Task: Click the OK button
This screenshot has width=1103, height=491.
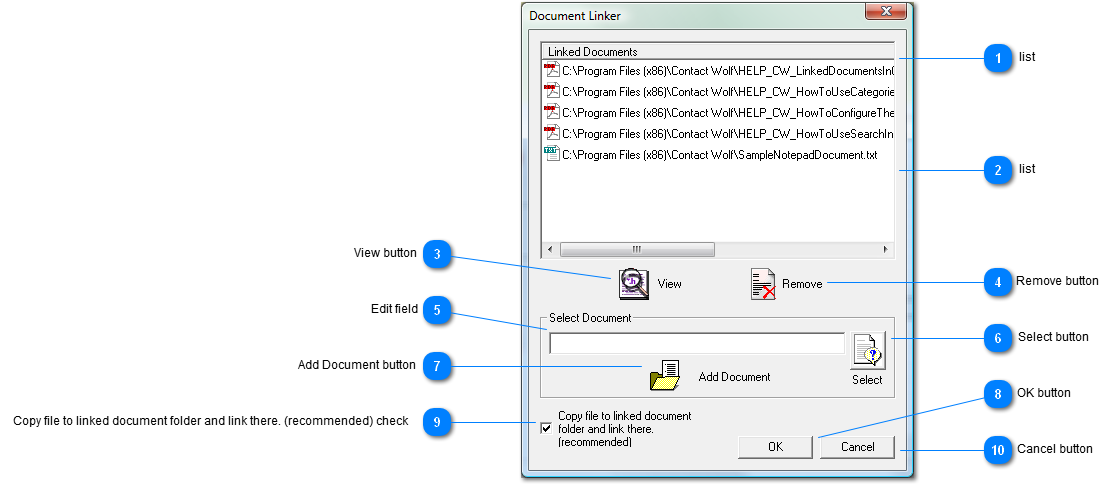Action: point(775,447)
